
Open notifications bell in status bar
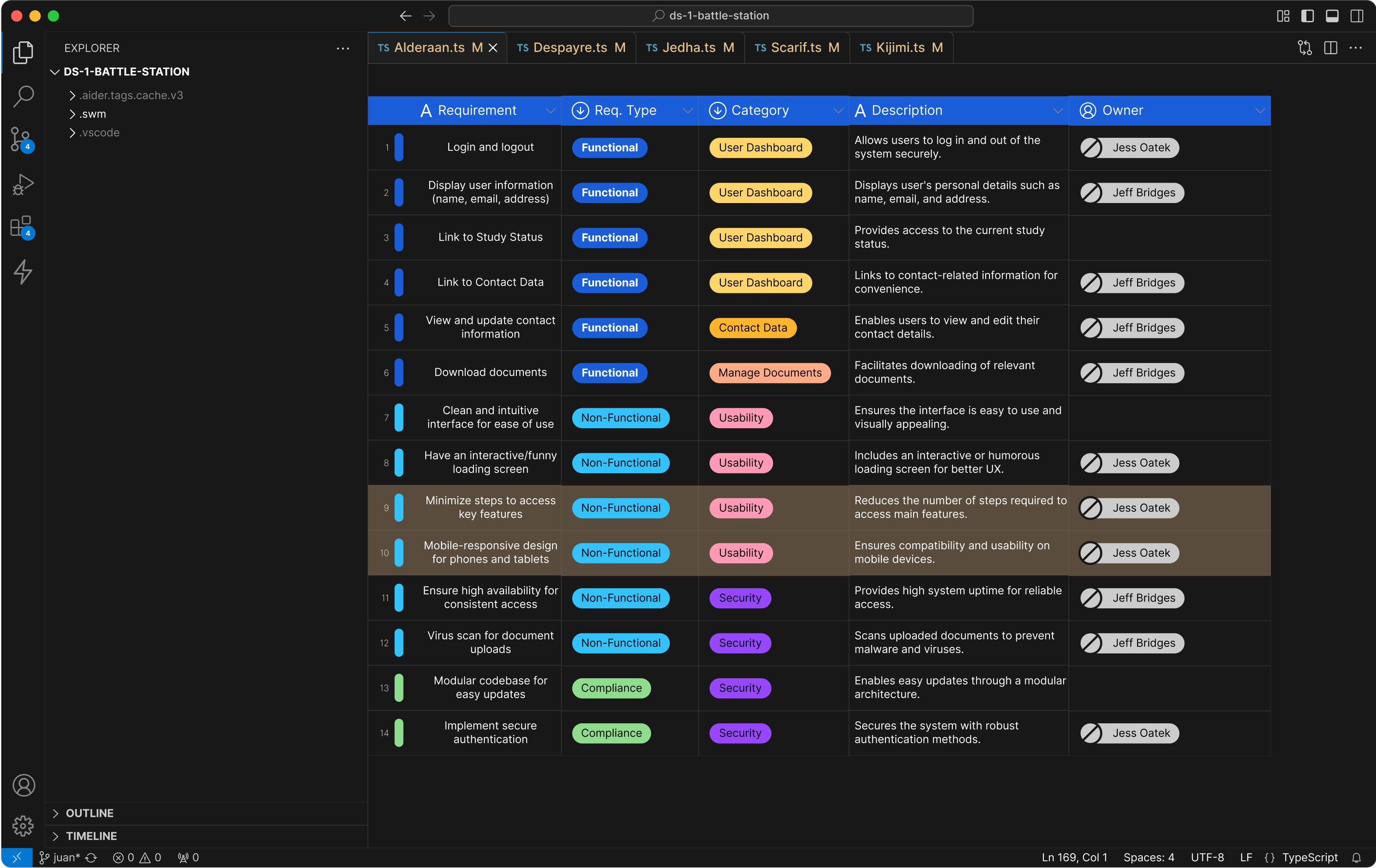coord(1356,857)
